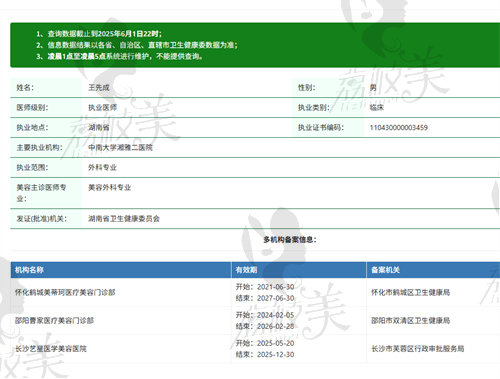This screenshot has width=500, height=379.
Task: Click the 发证(批准)机关 label
Action: (x=42, y=219)
